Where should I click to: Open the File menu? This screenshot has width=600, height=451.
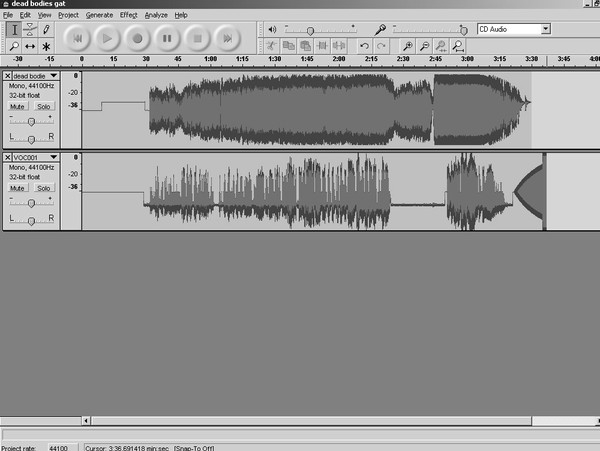point(8,15)
